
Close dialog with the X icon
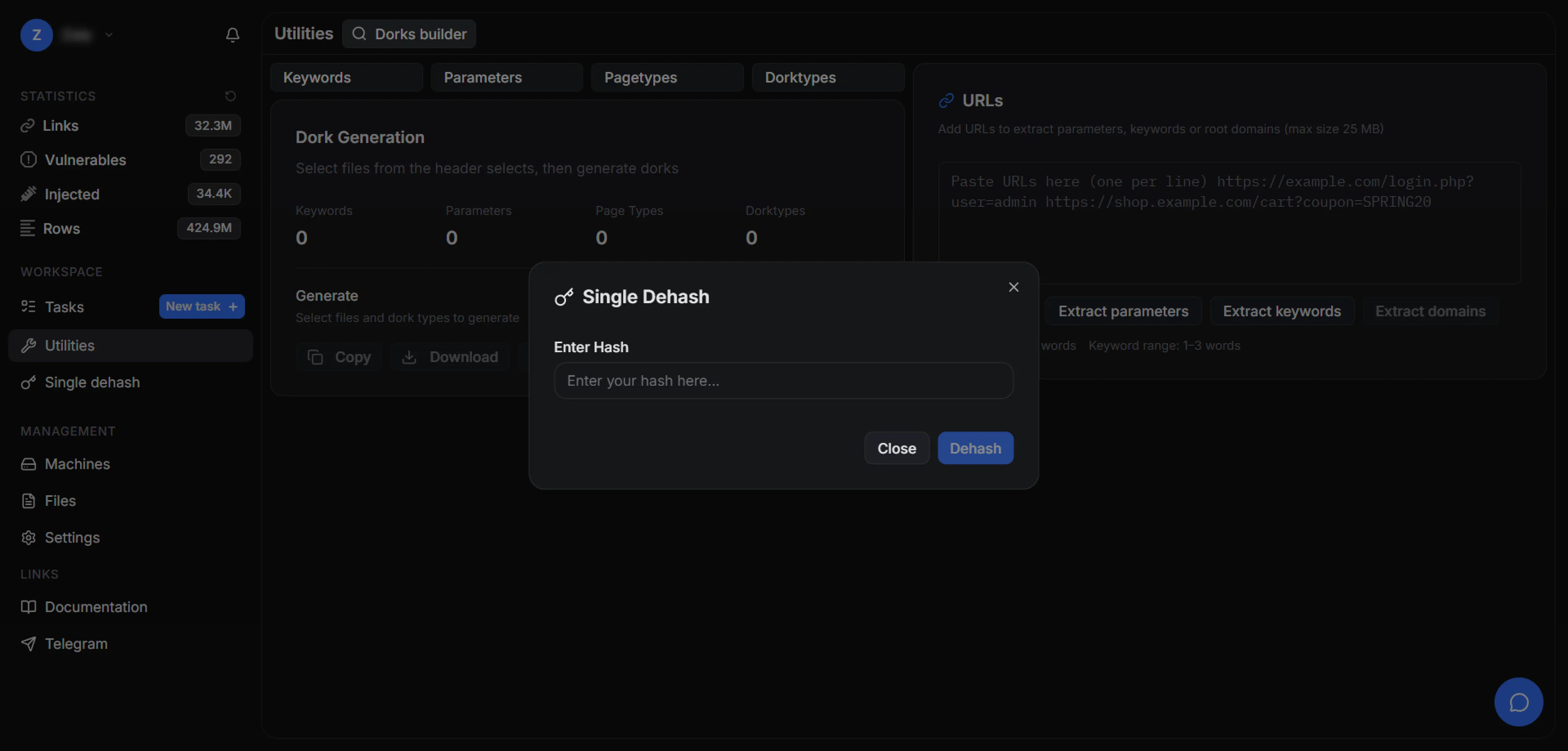(x=1013, y=287)
